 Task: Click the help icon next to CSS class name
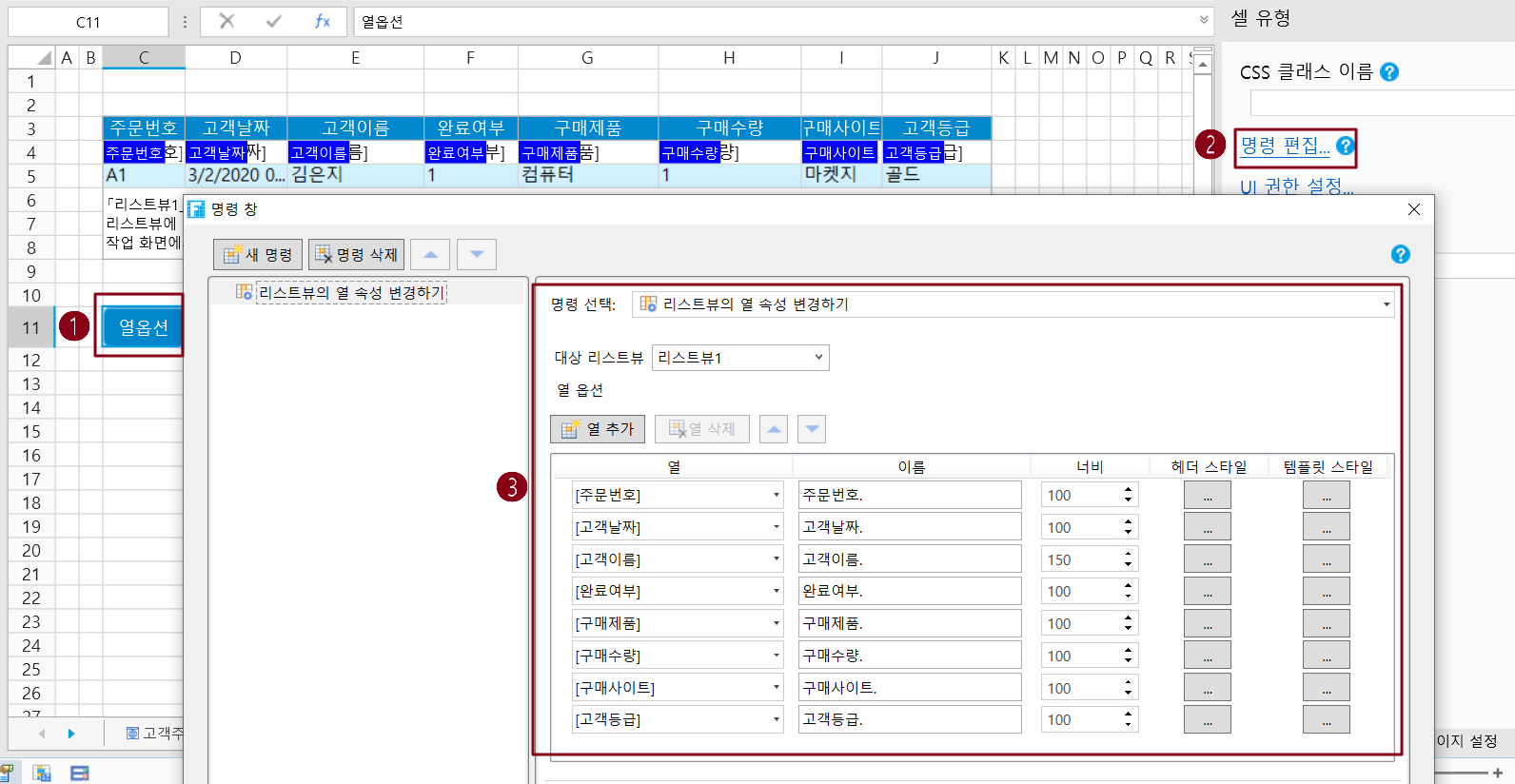1389,72
